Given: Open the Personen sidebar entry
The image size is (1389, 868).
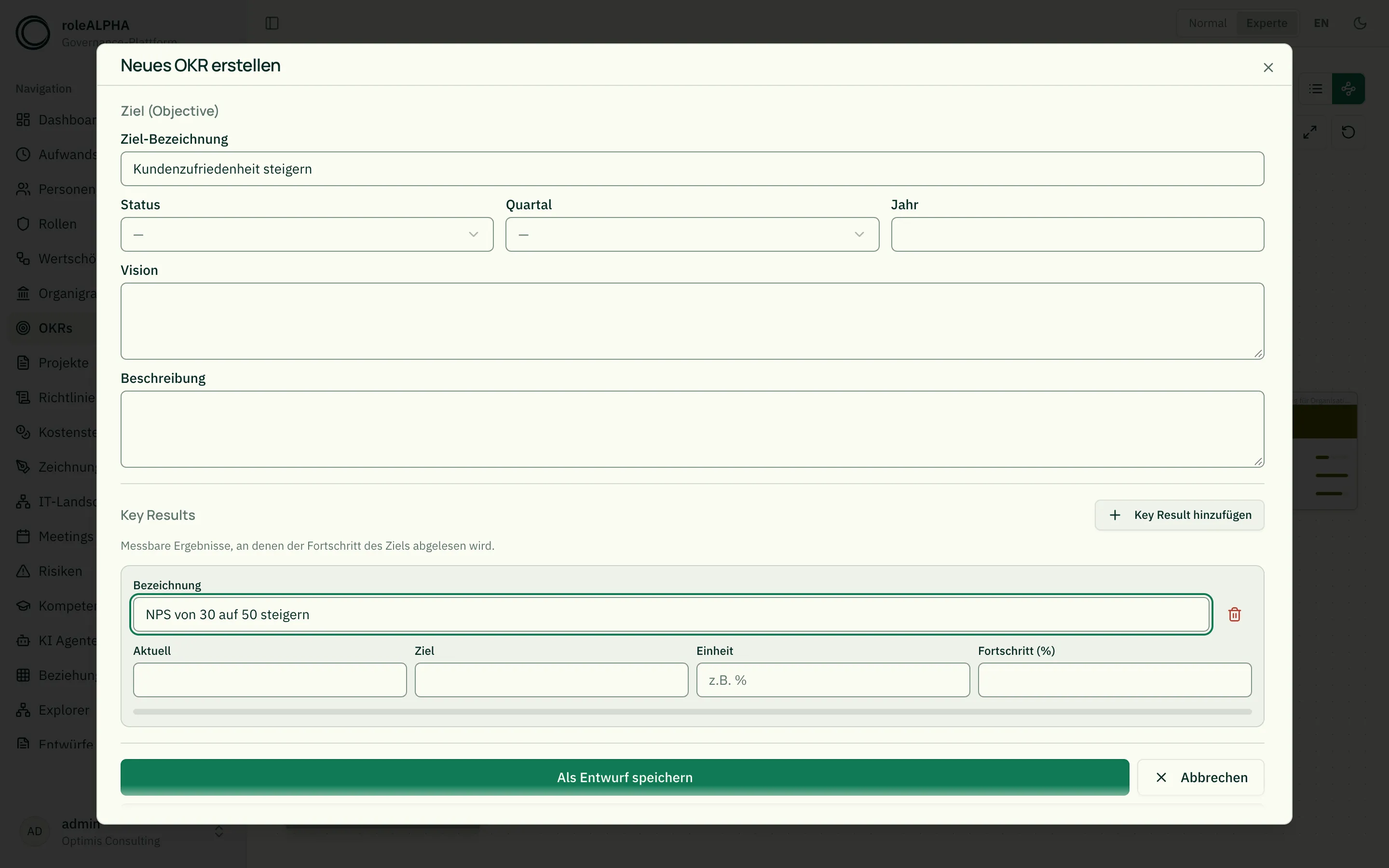Looking at the screenshot, I should pos(55,190).
